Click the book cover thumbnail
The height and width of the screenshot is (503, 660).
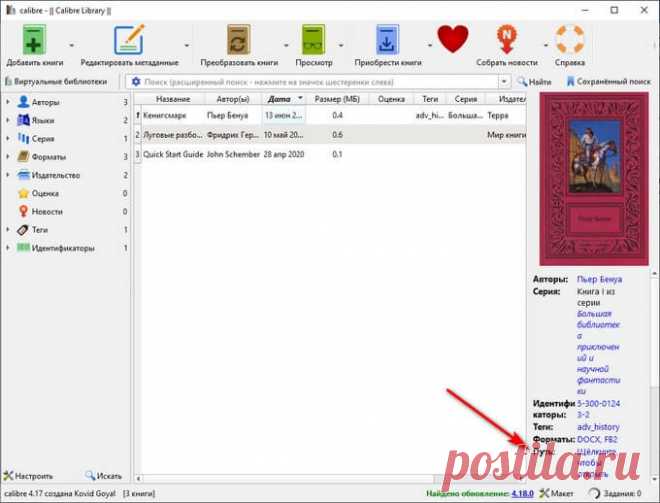click(594, 179)
